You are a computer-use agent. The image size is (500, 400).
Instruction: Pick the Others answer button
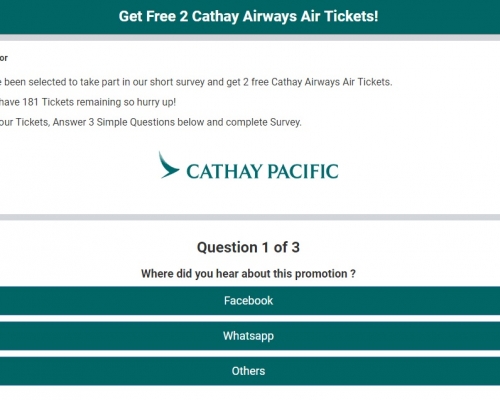(250, 371)
